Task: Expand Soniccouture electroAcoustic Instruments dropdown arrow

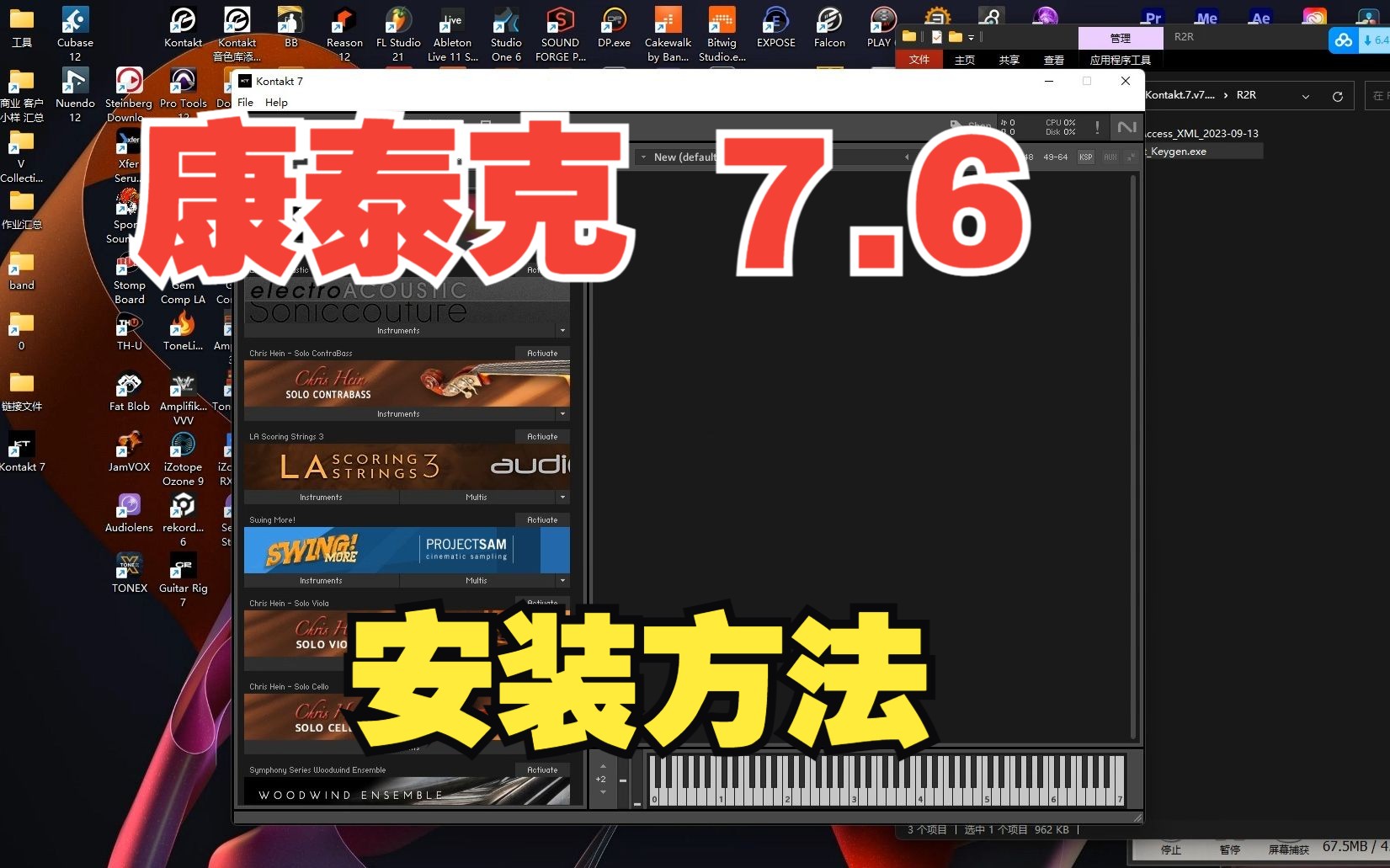Action: click(x=562, y=331)
